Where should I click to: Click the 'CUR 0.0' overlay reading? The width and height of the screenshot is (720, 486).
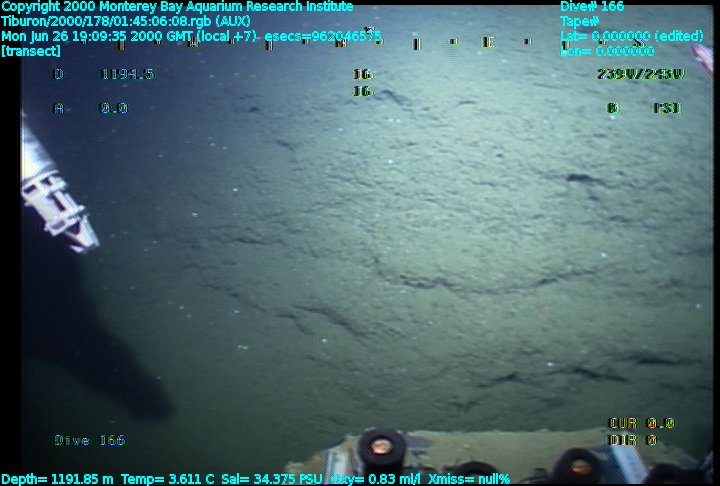point(641,423)
